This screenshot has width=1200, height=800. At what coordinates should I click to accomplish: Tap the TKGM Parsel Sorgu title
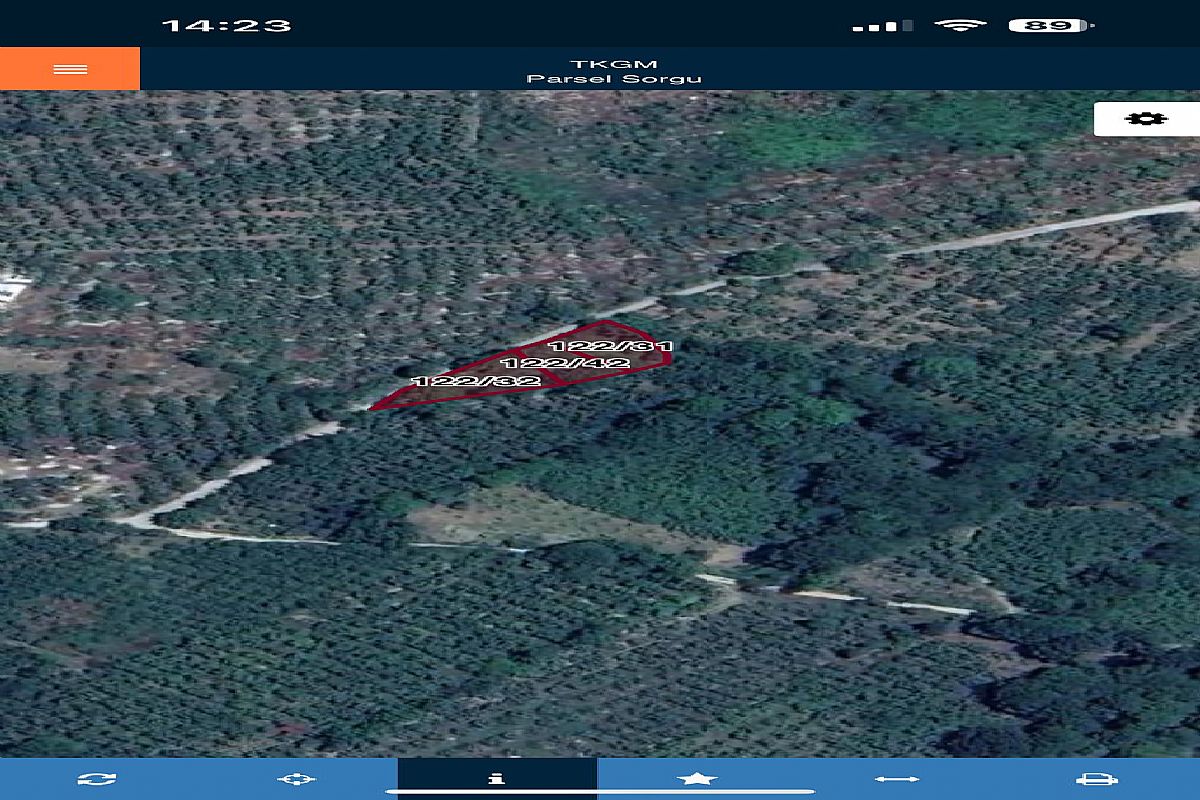614,71
